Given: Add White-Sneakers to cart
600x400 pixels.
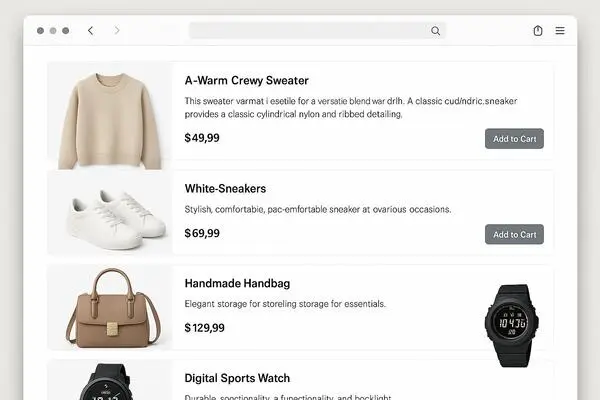Looking at the screenshot, I should (x=514, y=234).
